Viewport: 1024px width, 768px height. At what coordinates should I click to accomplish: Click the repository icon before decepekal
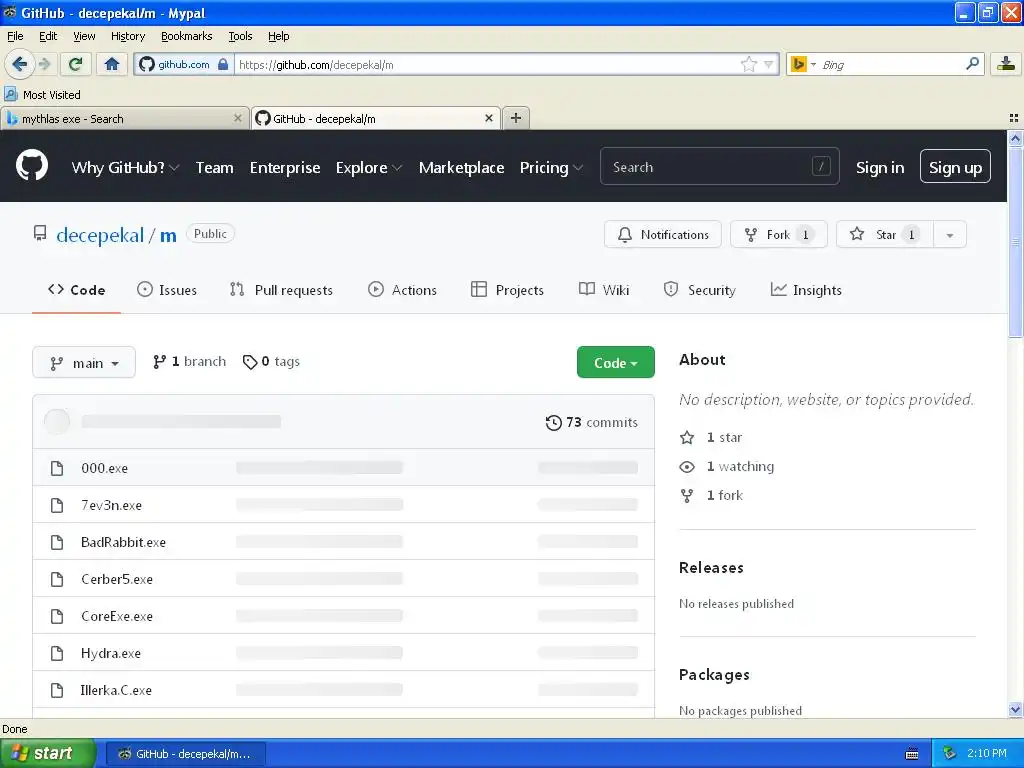click(40, 234)
